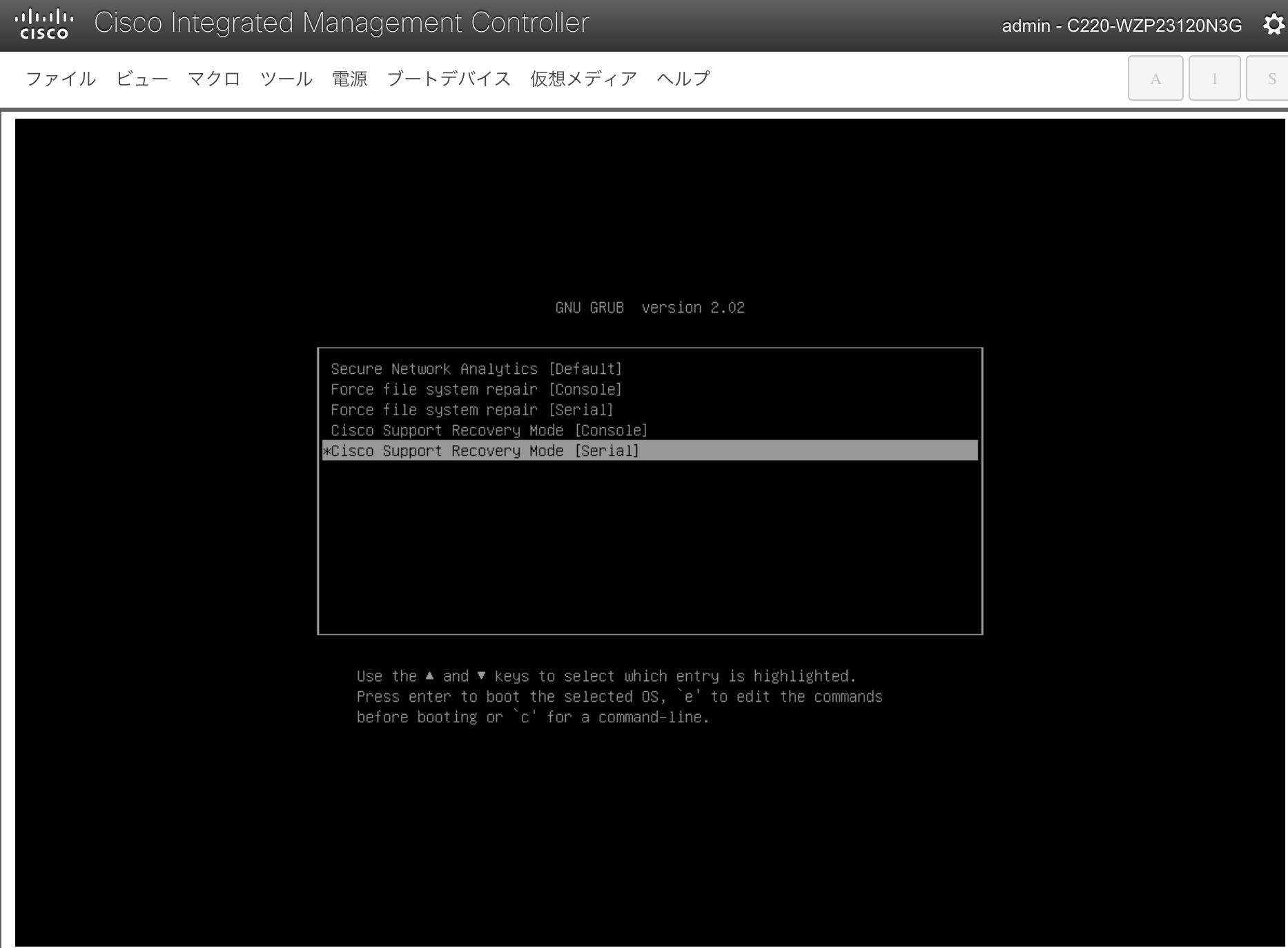Screen dimensions: 1288x948
Task: Open the 電源 menu
Action: 350,79
